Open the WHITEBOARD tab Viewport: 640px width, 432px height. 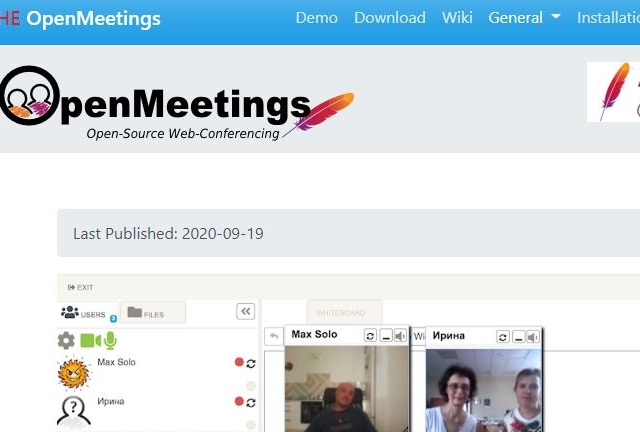point(344,313)
